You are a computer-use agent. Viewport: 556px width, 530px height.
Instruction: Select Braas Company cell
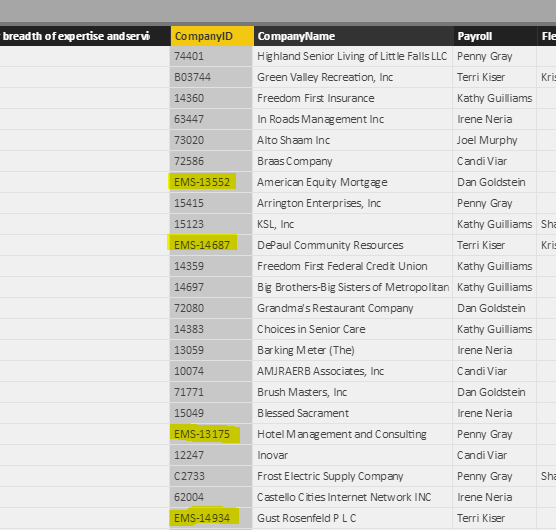click(x=352, y=161)
